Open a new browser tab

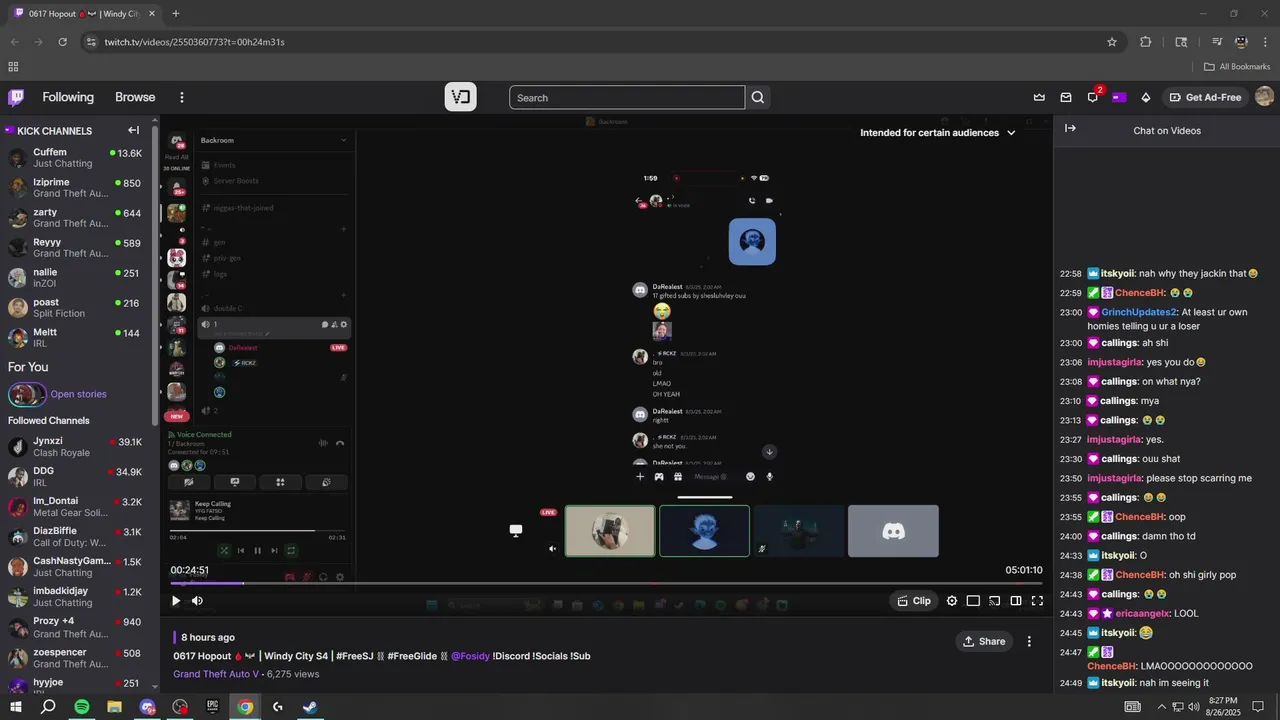(175, 14)
